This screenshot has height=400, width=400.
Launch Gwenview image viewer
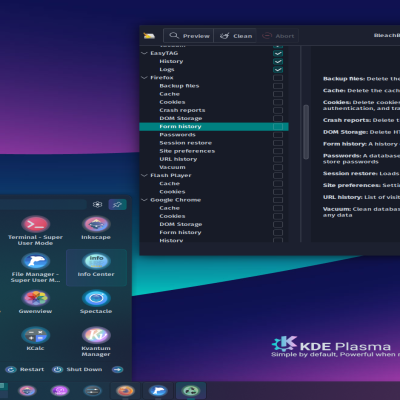click(x=35, y=298)
